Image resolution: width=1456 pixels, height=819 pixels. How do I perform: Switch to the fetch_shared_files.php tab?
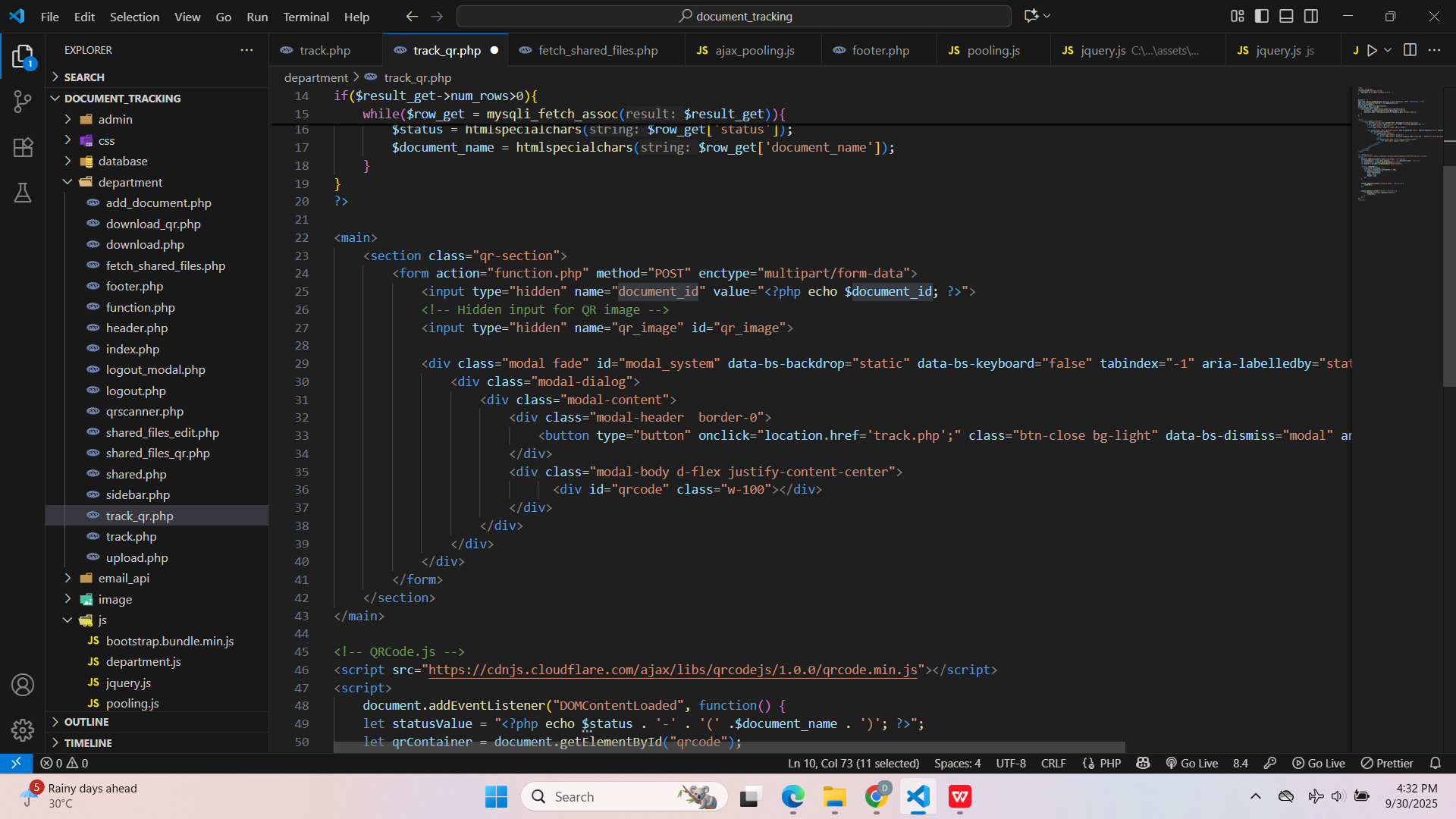point(598,50)
